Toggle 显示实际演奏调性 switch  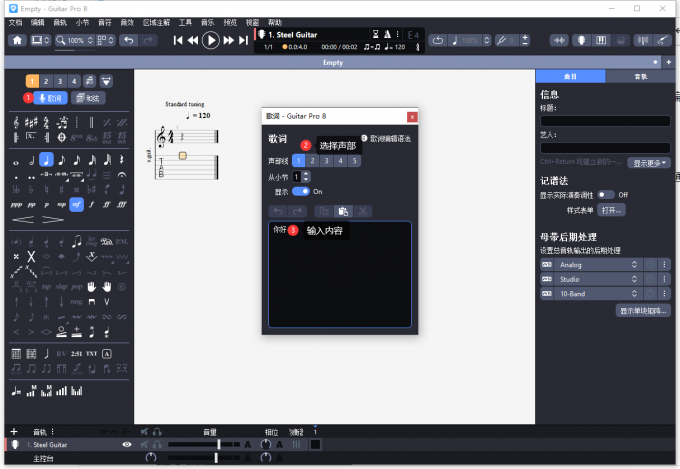click(x=606, y=194)
